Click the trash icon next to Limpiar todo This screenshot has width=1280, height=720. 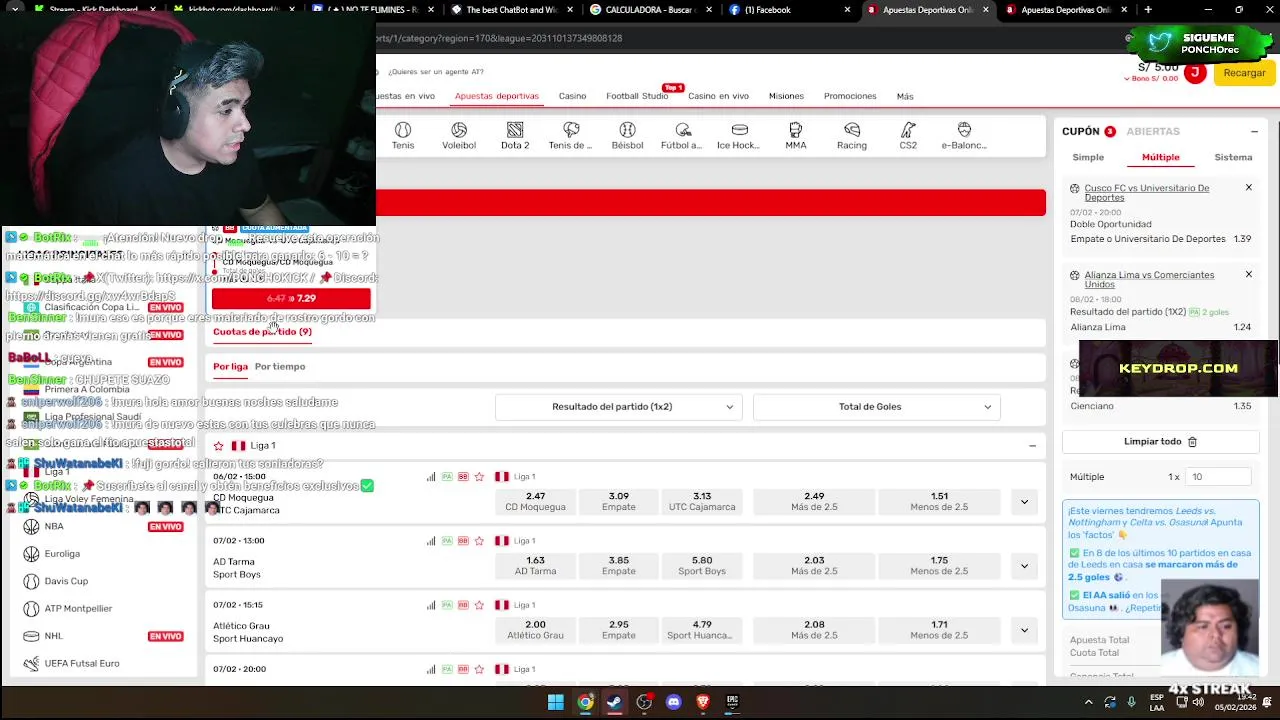click(1192, 441)
